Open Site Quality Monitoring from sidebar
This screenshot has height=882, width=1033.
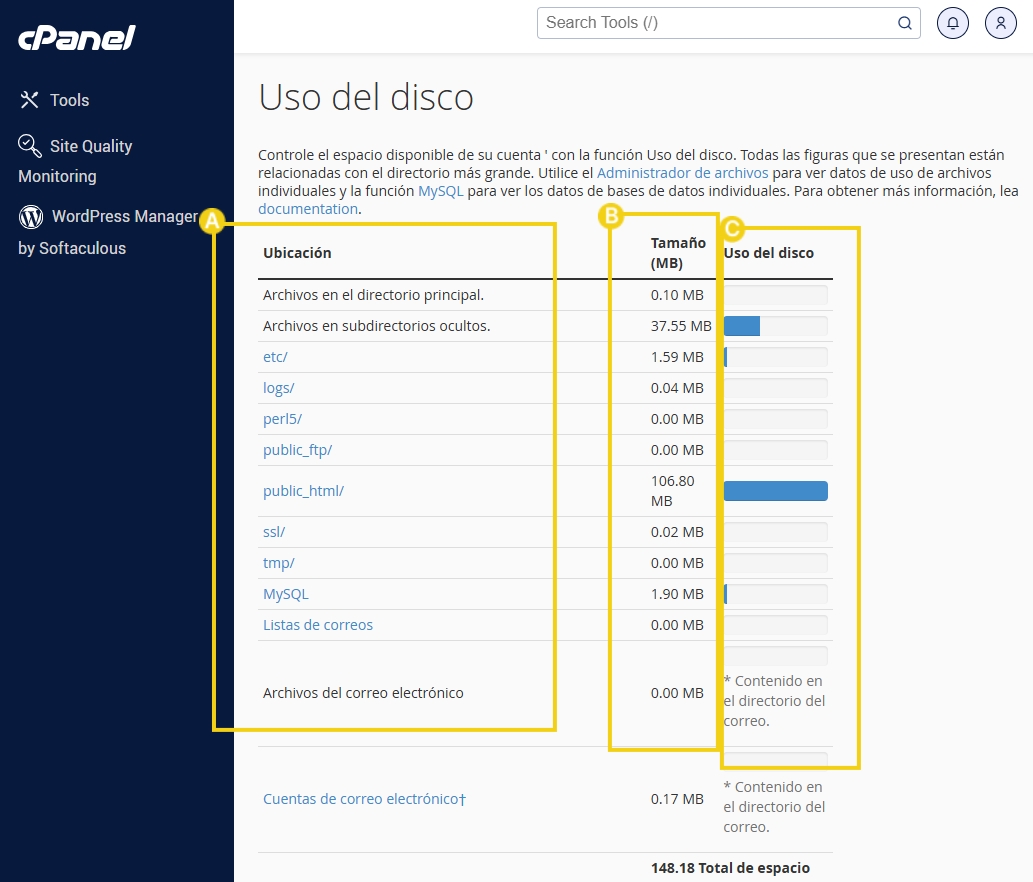[91, 146]
